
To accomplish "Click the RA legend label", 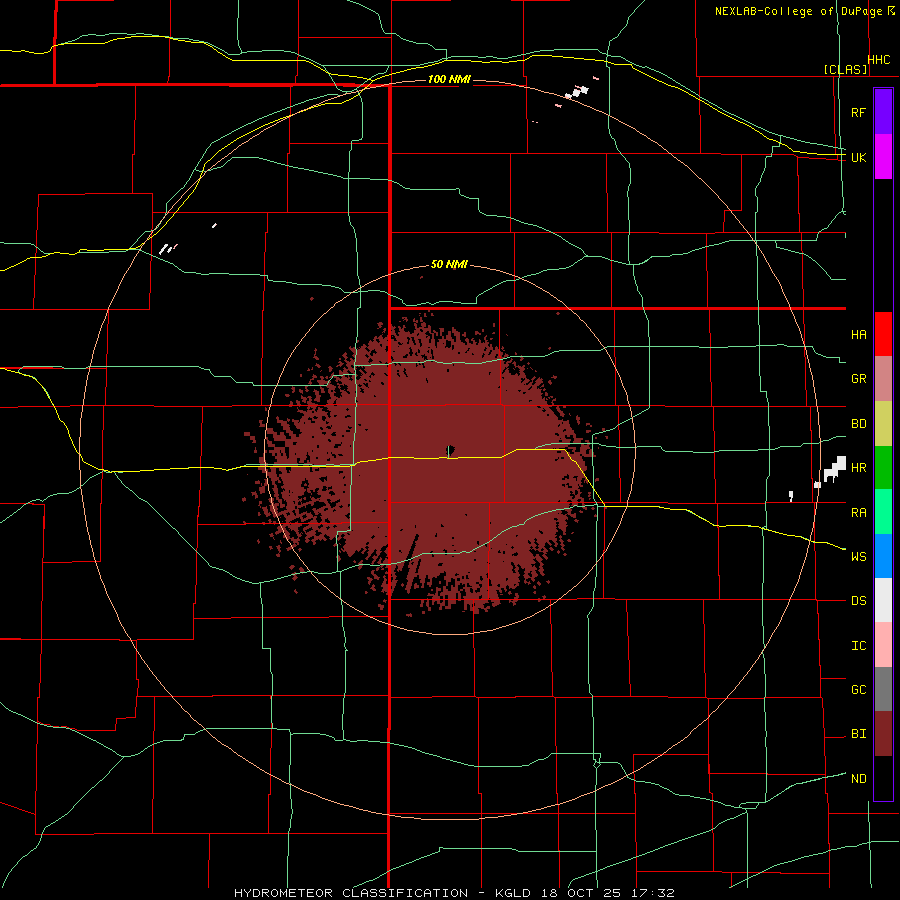I will [x=858, y=513].
